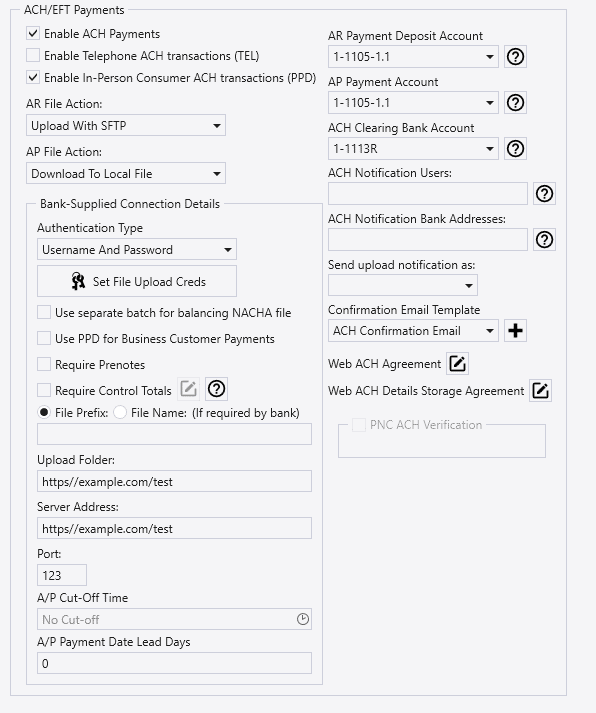This screenshot has width=596, height=713.
Task: Open help for ACH Notification Users
Action: pos(544,194)
